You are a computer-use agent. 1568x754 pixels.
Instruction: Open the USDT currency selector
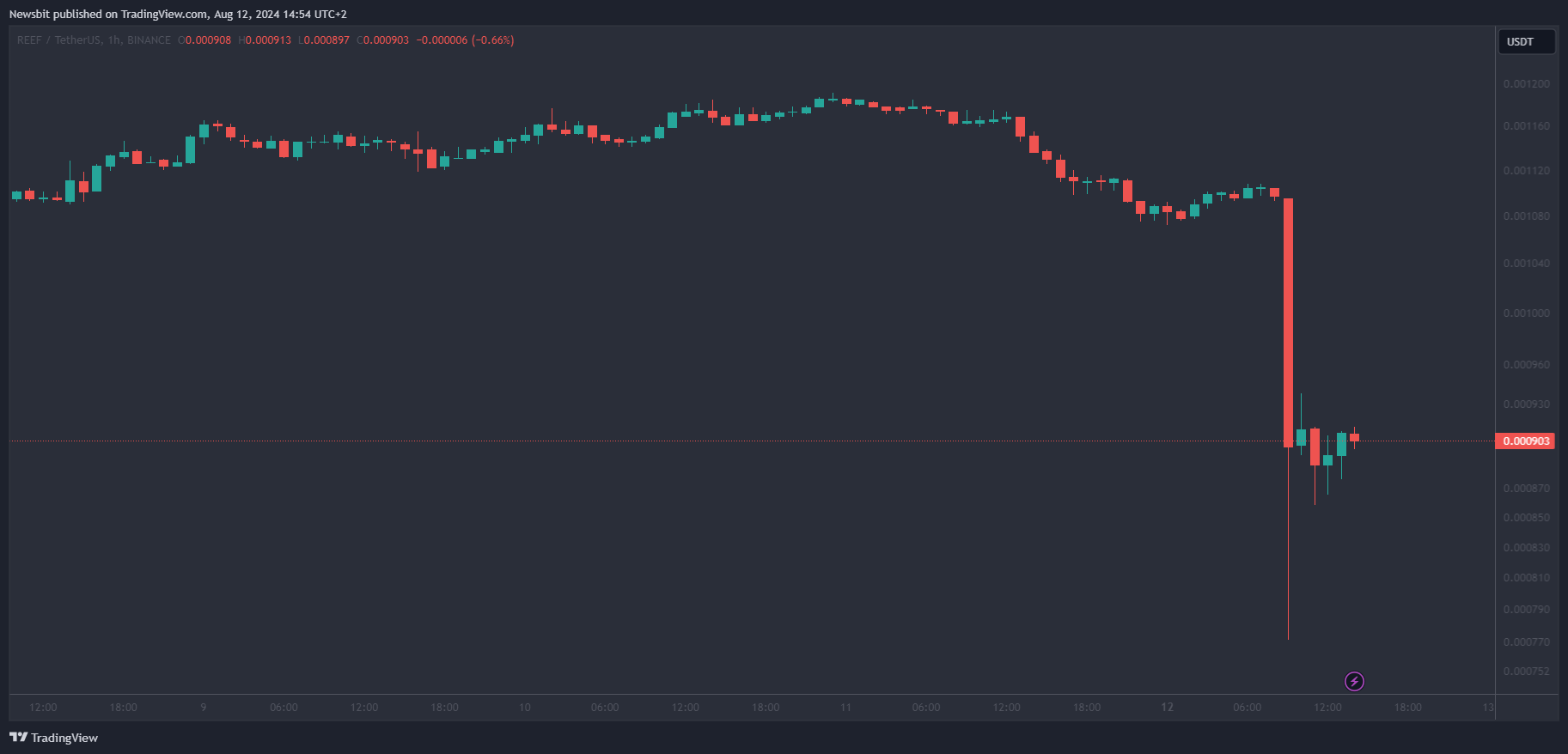click(x=1527, y=41)
